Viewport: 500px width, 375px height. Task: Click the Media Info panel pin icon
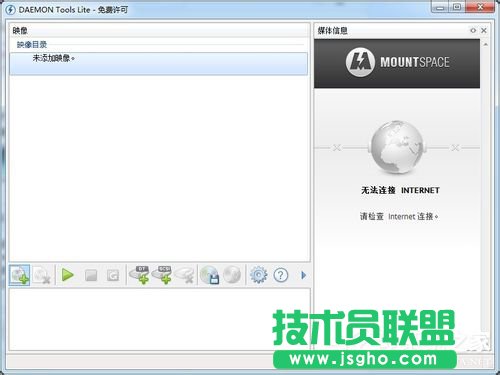tap(473, 30)
